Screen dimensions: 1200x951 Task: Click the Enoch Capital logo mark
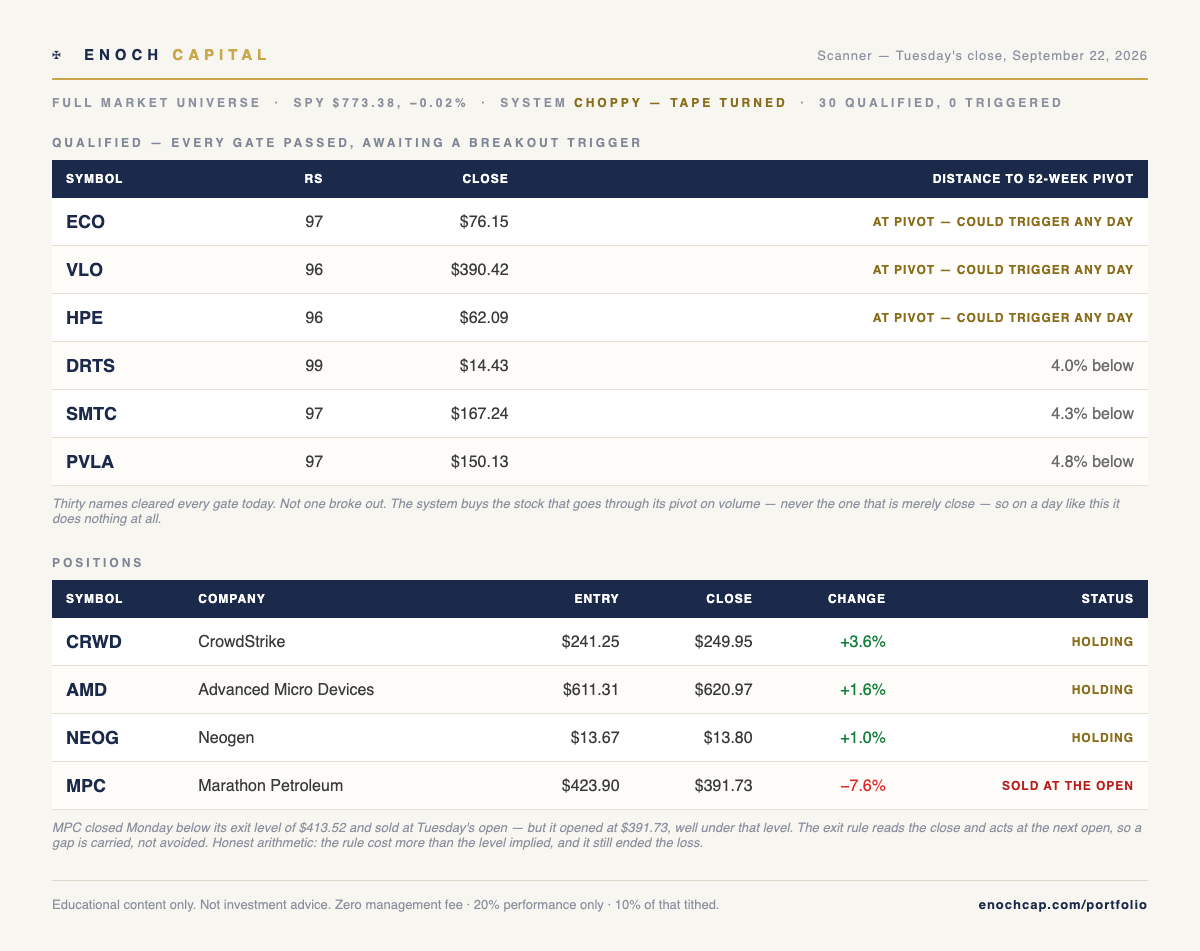57,55
